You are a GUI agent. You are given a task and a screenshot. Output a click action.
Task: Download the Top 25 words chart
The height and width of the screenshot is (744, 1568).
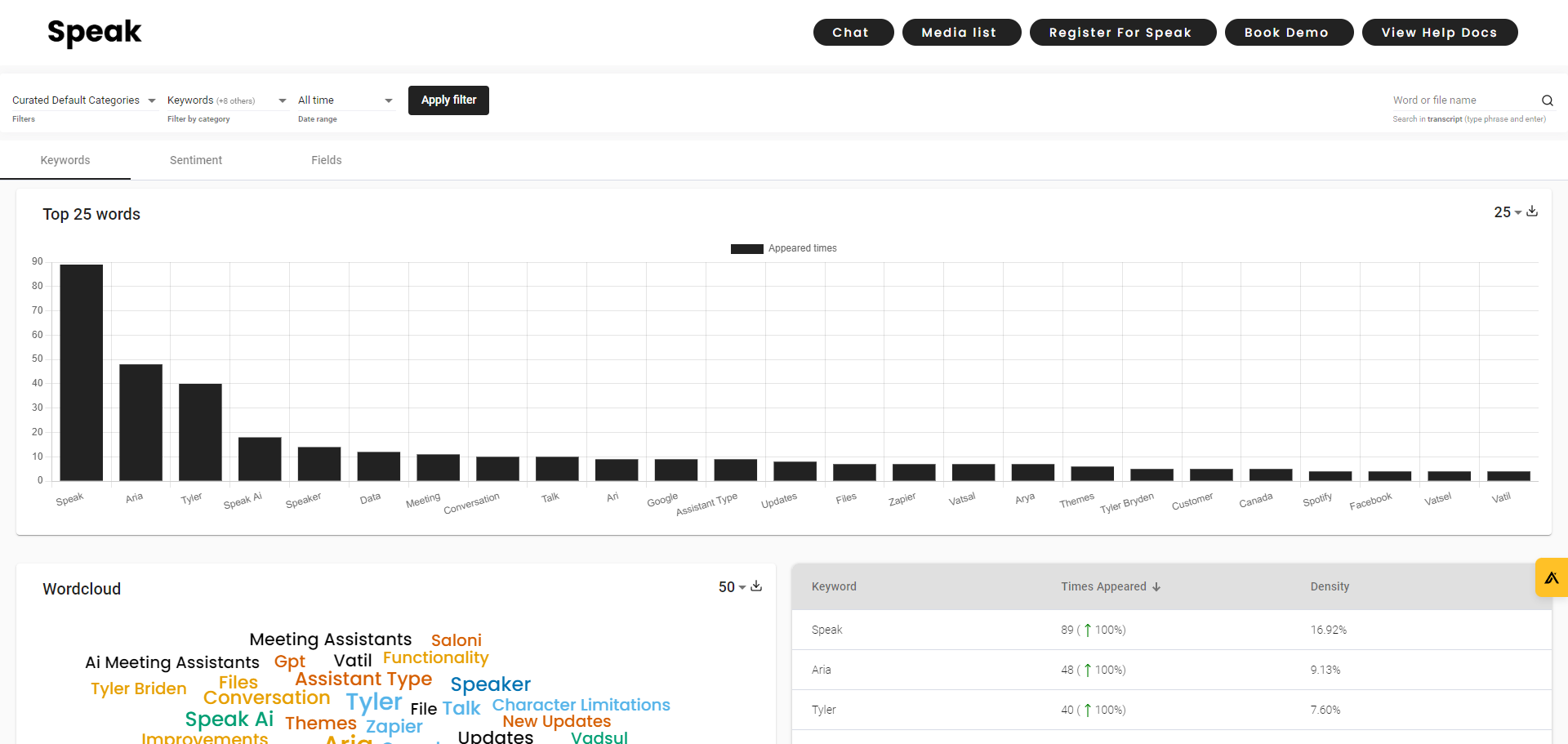pyautogui.click(x=1532, y=212)
